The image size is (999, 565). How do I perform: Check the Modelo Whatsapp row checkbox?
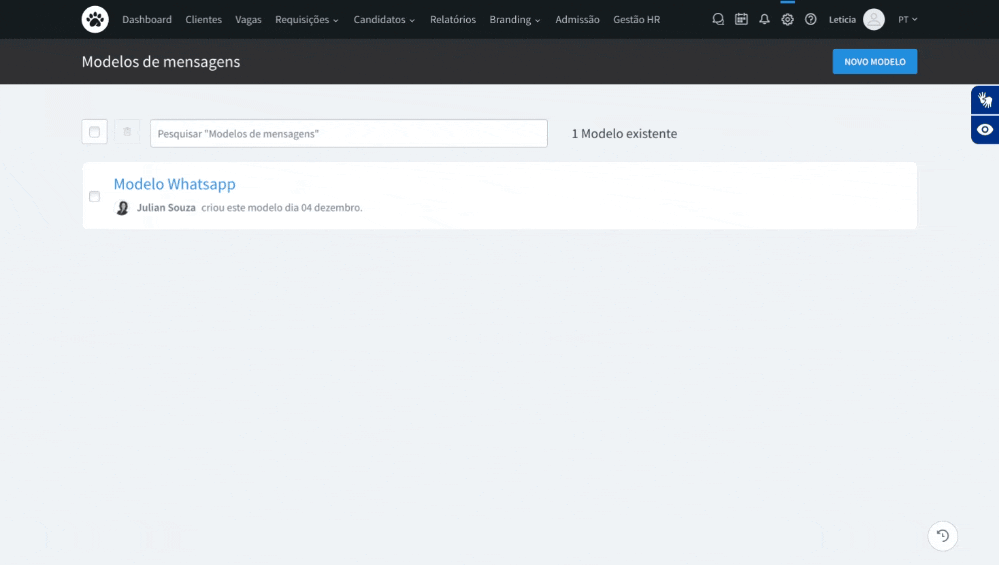[94, 196]
